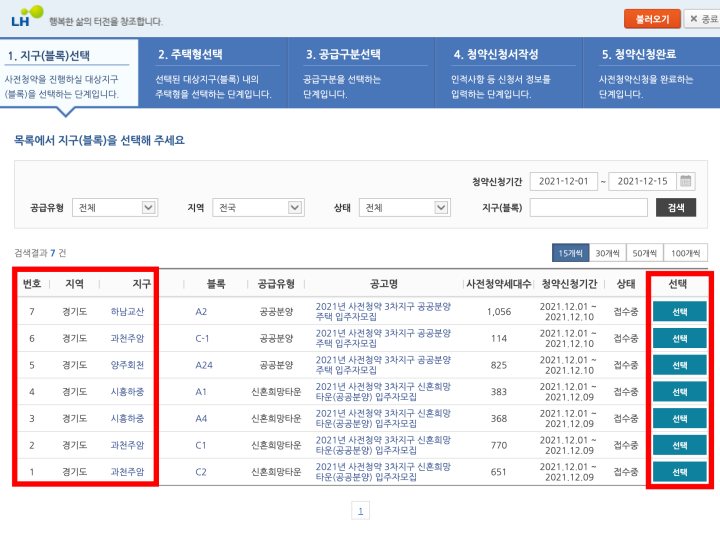Click the 공급유형 column header
720x535 pixels.
click(x=276, y=284)
